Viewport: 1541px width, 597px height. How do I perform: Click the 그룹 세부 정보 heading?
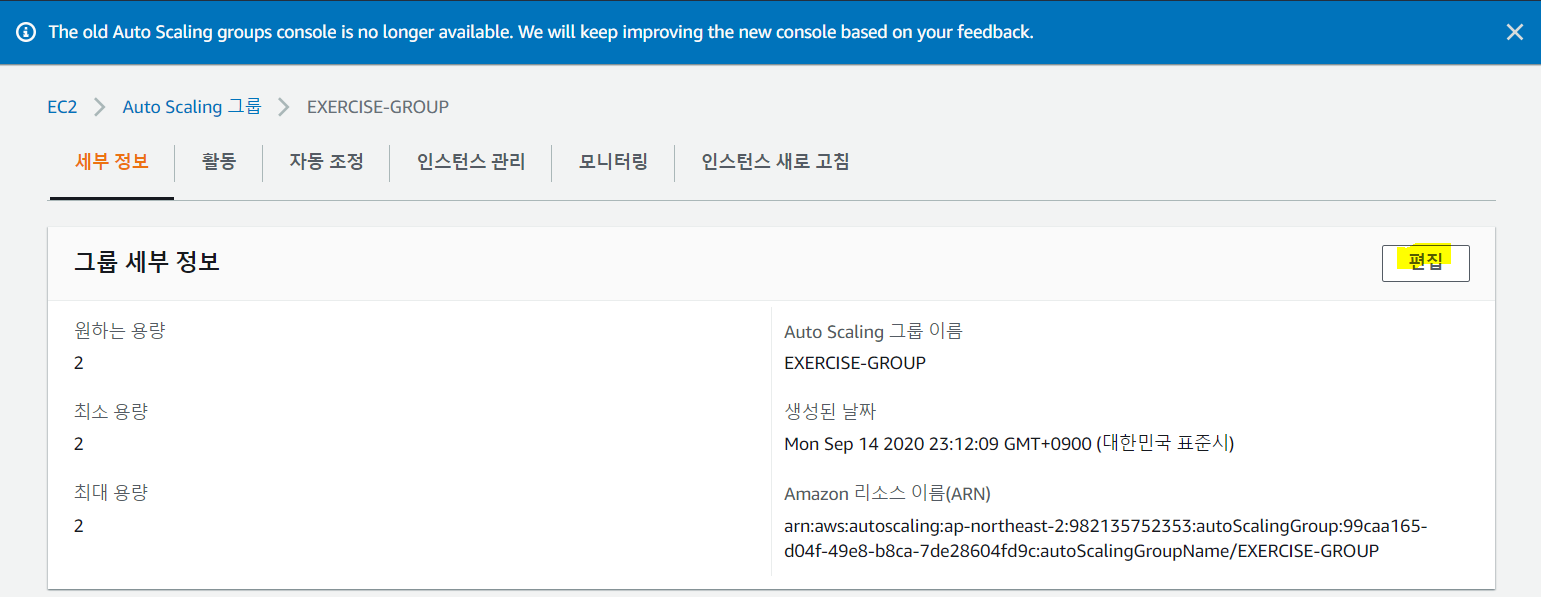coord(147,262)
